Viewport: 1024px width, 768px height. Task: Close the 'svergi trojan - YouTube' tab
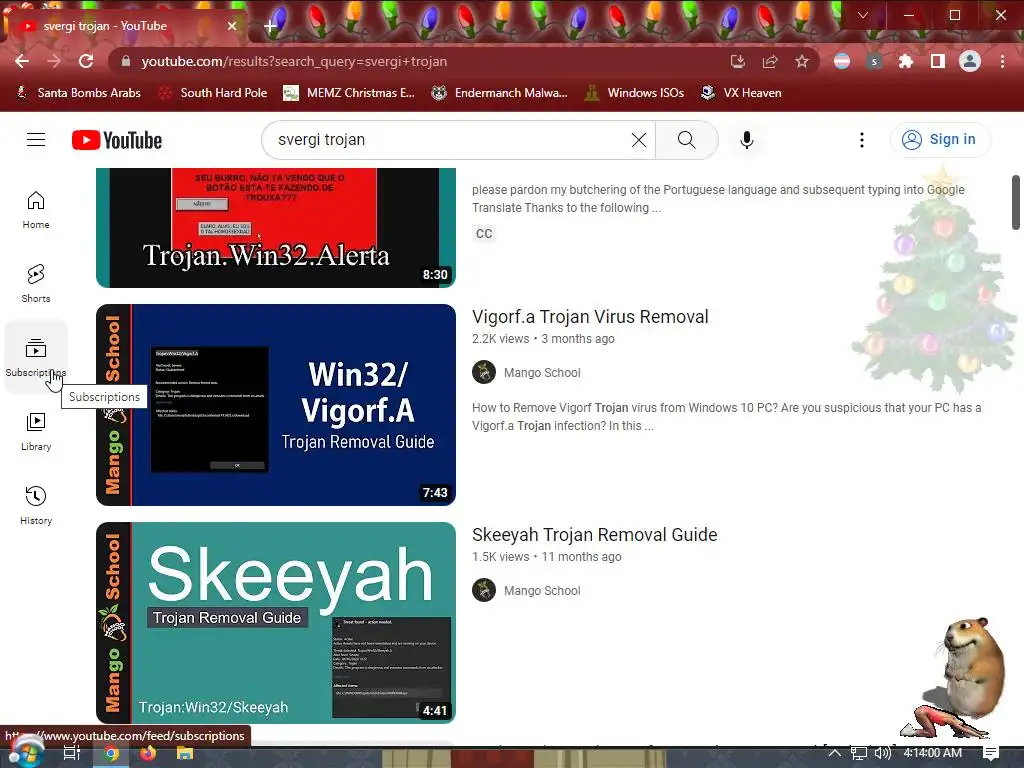pyautogui.click(x=232, y=26)
